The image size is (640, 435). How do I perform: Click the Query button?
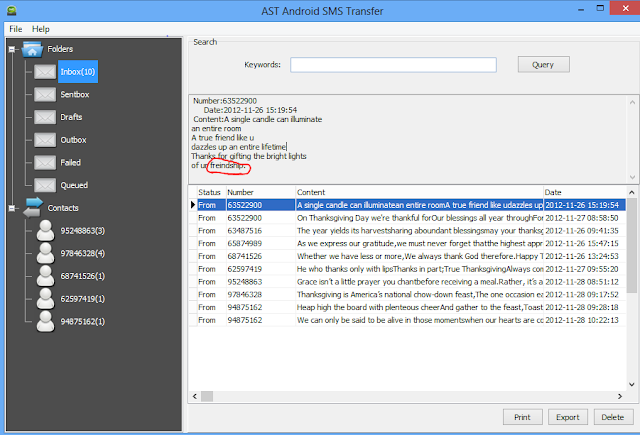point(544,64)
